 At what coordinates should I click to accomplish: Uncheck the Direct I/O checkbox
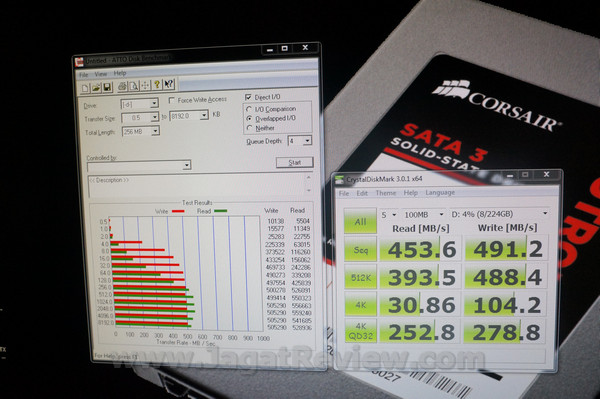pyautogui.click(x=248, y=97)
